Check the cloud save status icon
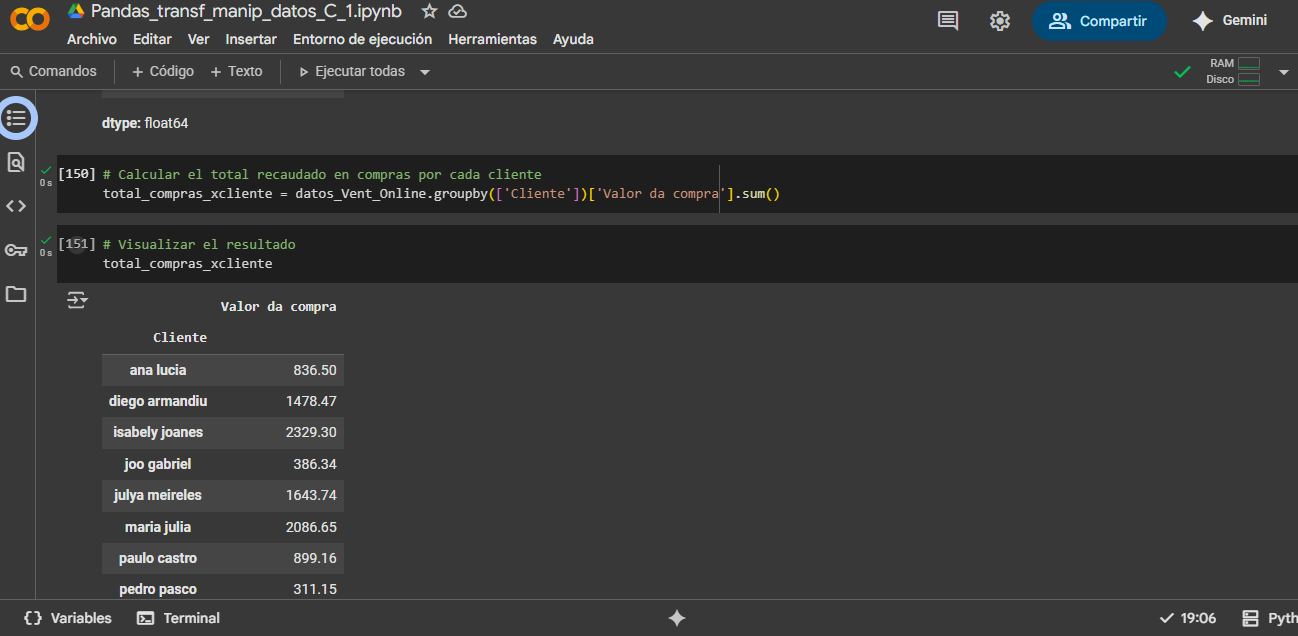1298x636 pixels. (458, 11)
